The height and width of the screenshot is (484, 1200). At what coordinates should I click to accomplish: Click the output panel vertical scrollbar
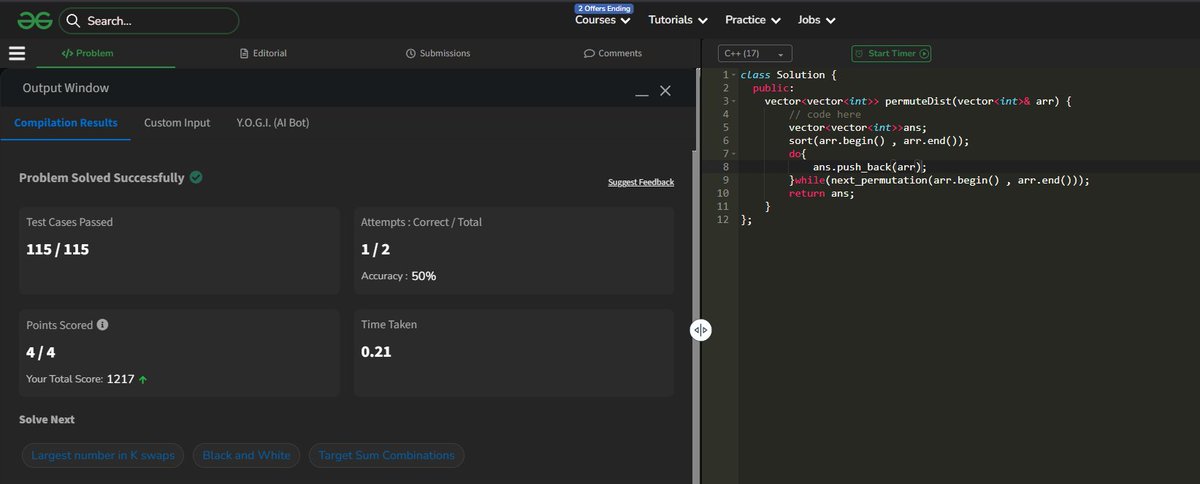click(x=694, y=108)
